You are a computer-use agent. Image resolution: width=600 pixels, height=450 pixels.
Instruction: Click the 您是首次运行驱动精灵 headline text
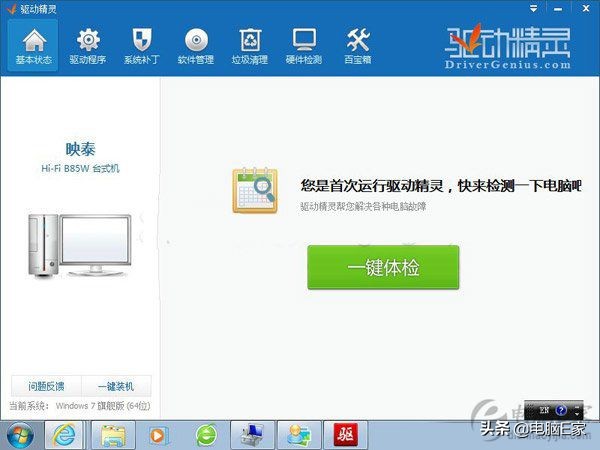(x=441, y=186)
